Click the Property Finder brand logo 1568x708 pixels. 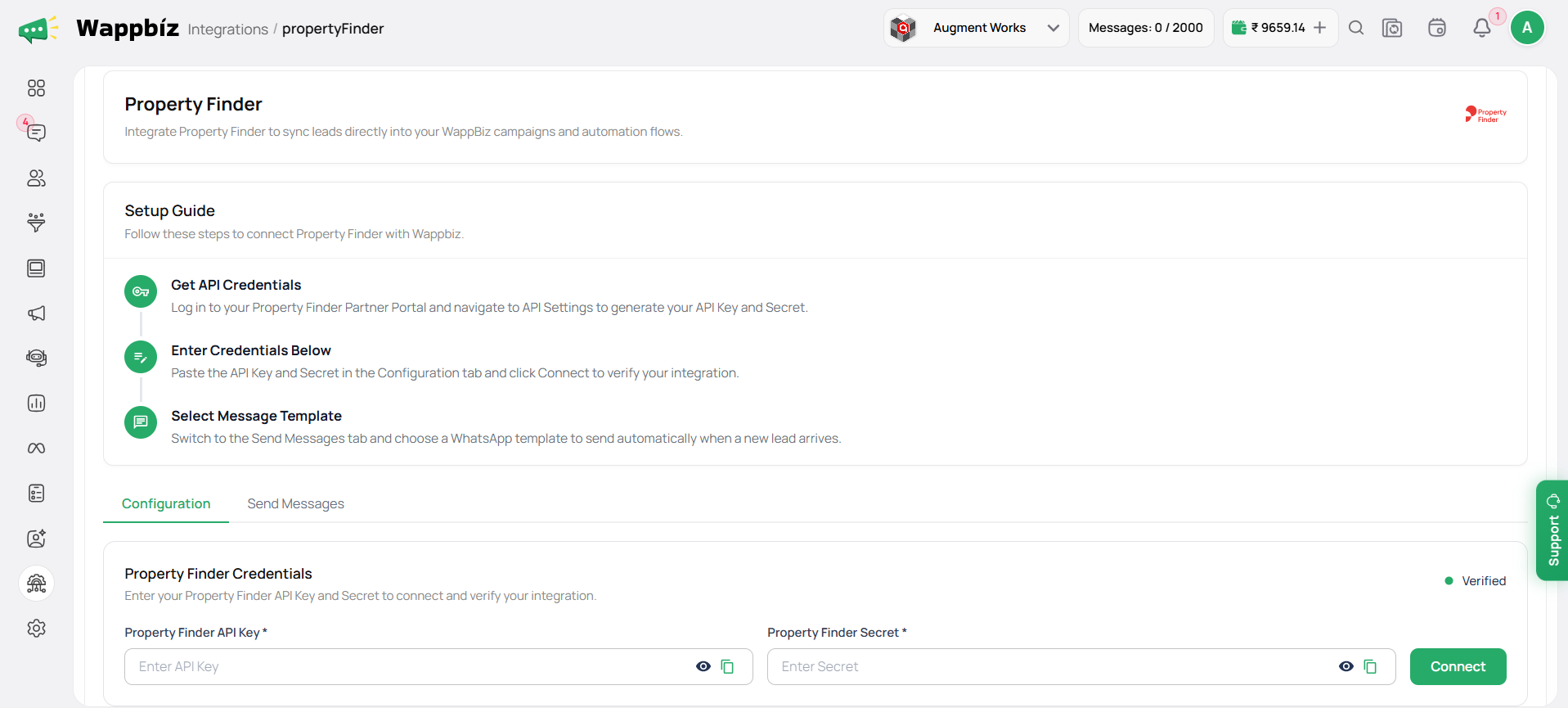tap(1485, 115)
